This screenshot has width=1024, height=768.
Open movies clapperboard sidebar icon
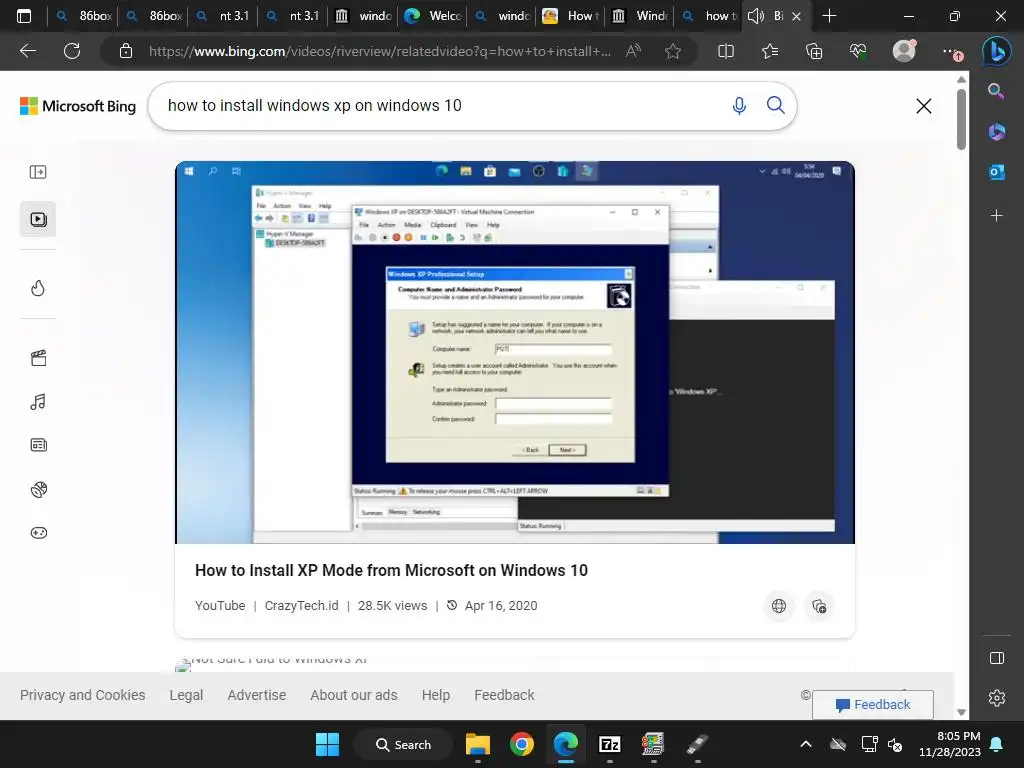[38, 358]
